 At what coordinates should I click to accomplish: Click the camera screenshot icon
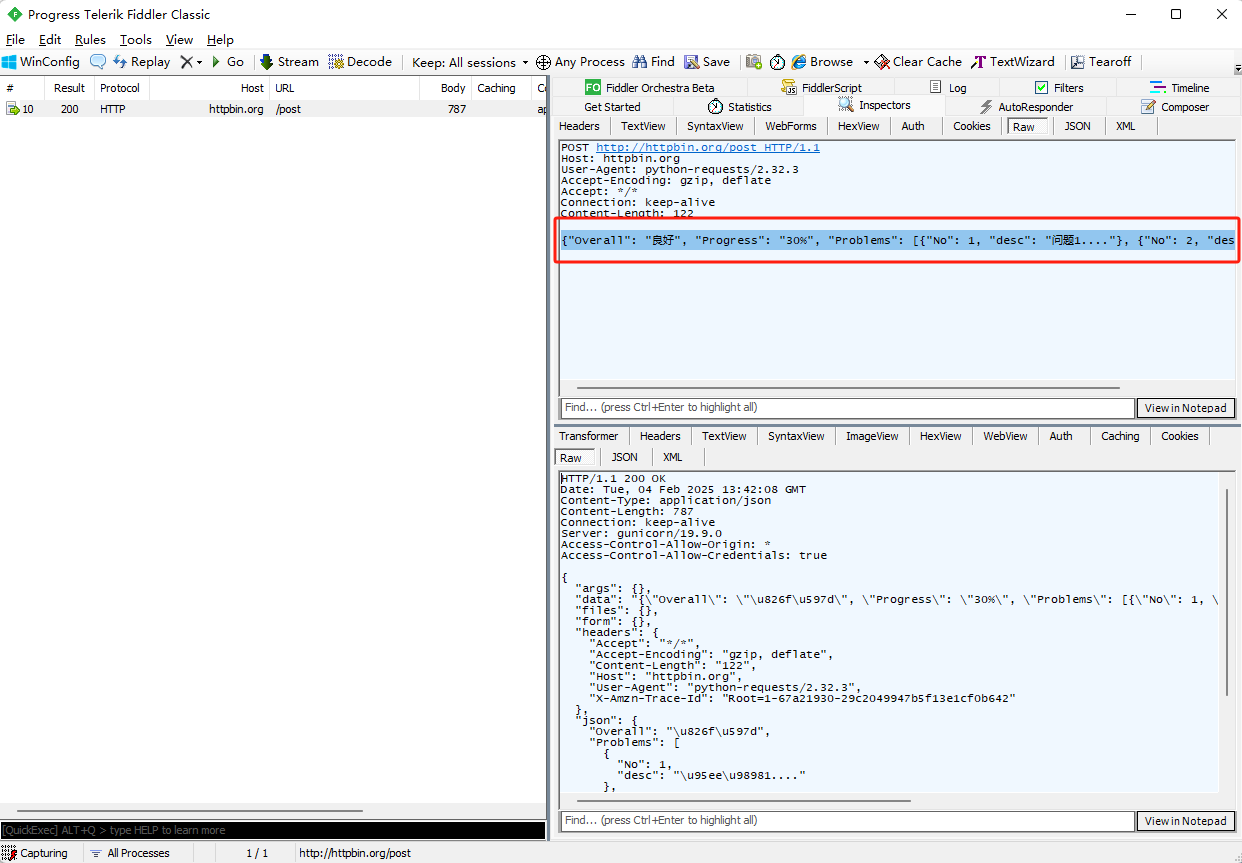point(754,62)
